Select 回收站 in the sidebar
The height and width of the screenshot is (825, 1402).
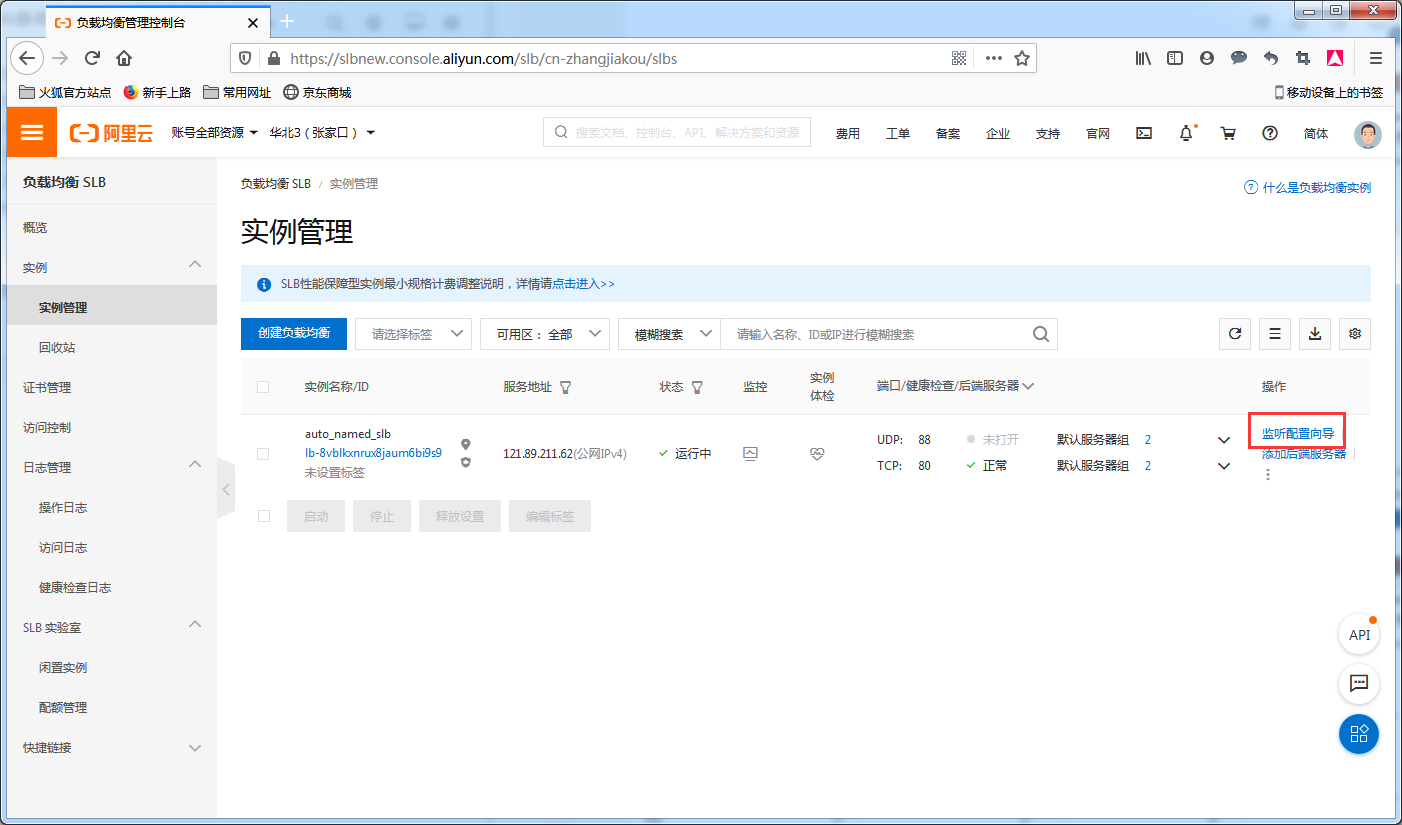tap(57, 347)
